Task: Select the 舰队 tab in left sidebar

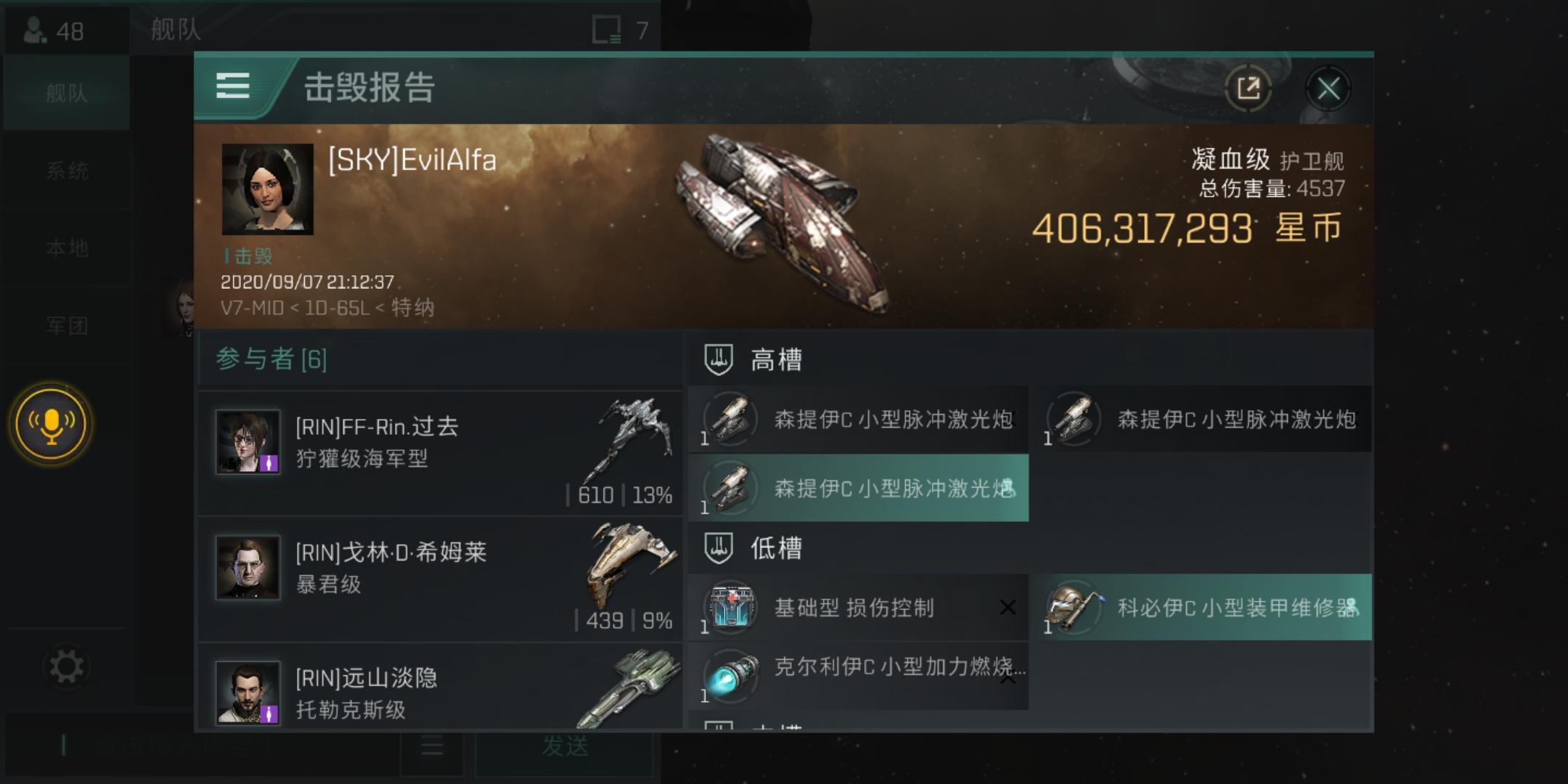Action: tap(66, 93)
